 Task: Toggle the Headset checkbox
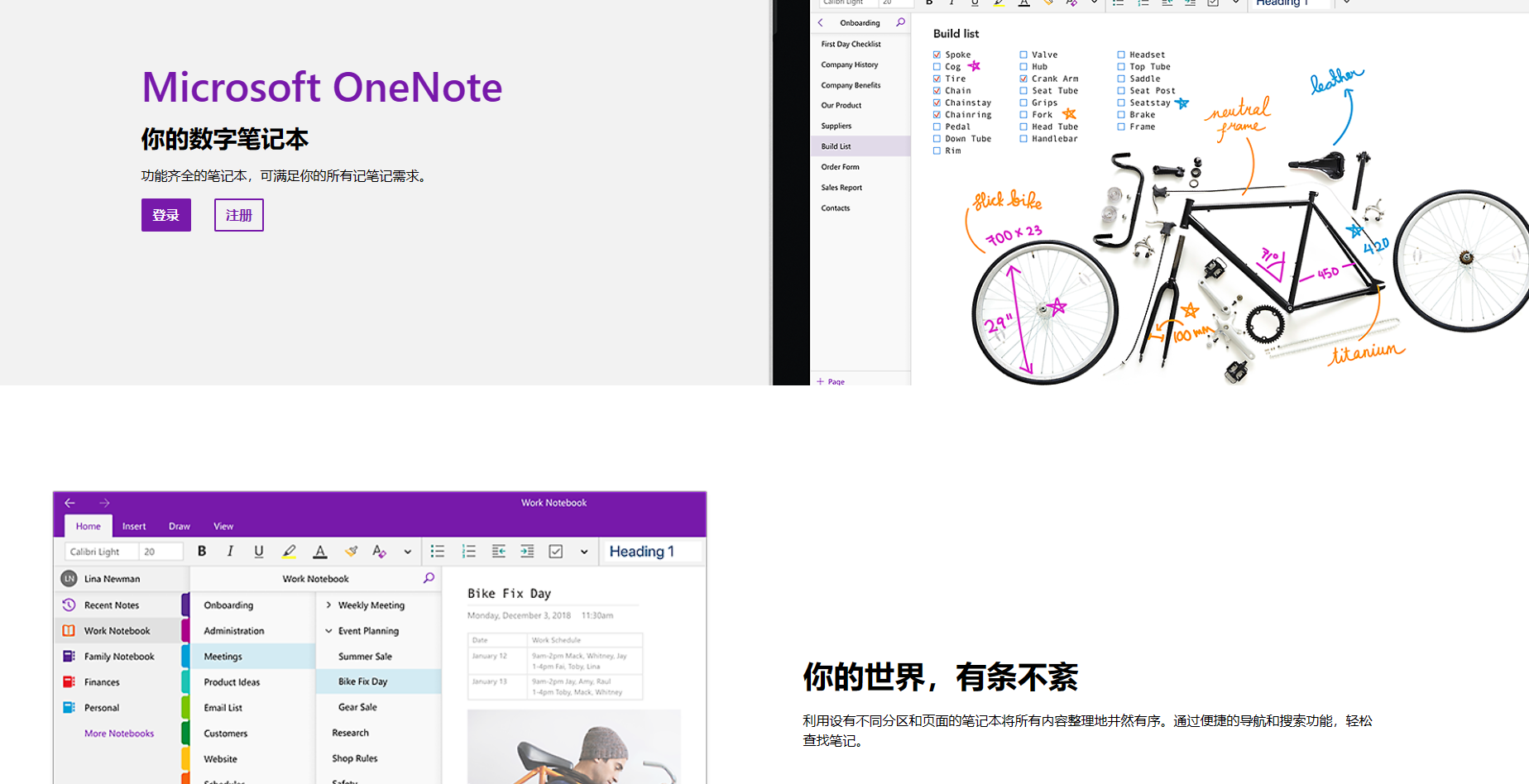tap(1121, 55)
